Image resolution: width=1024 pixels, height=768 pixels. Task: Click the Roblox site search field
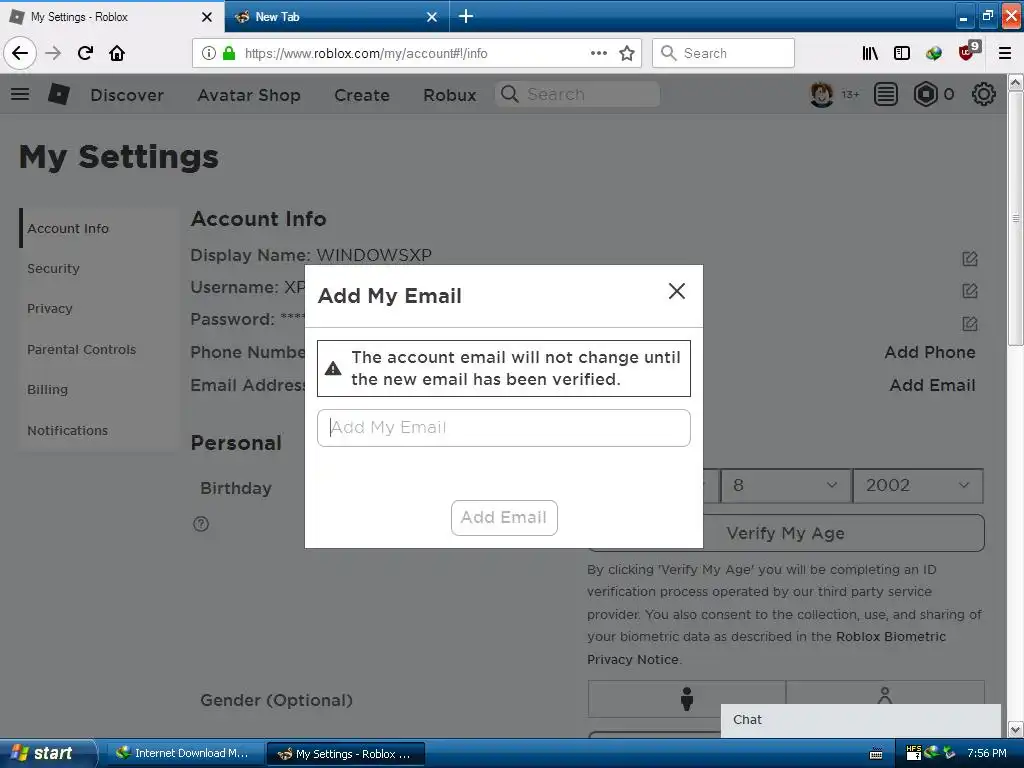577,94
